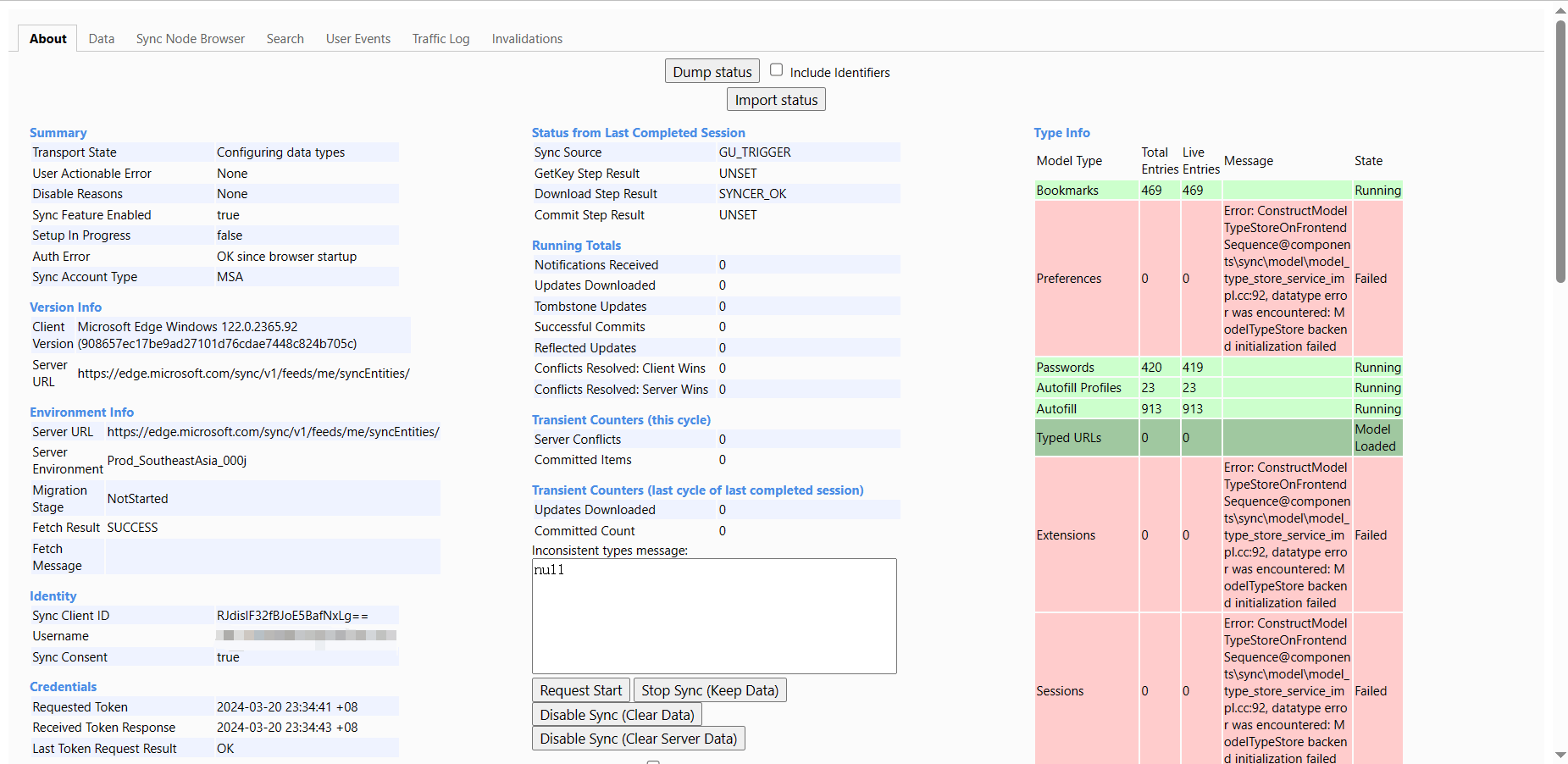
Task: Click the Bookmarks row in Type Info
Action: (1067, 191)
